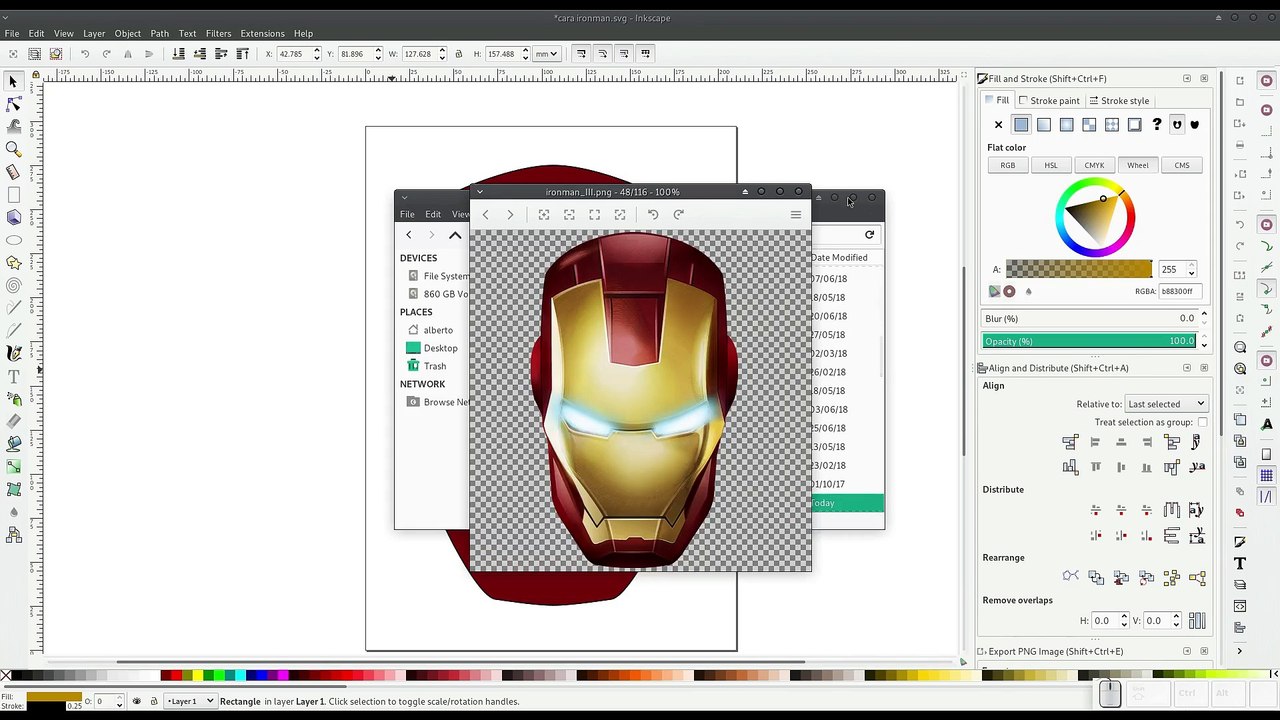This screenshot has height=720, width=1280.
Task: Toggle layer lock in status bar
Action: pos(153,701)
